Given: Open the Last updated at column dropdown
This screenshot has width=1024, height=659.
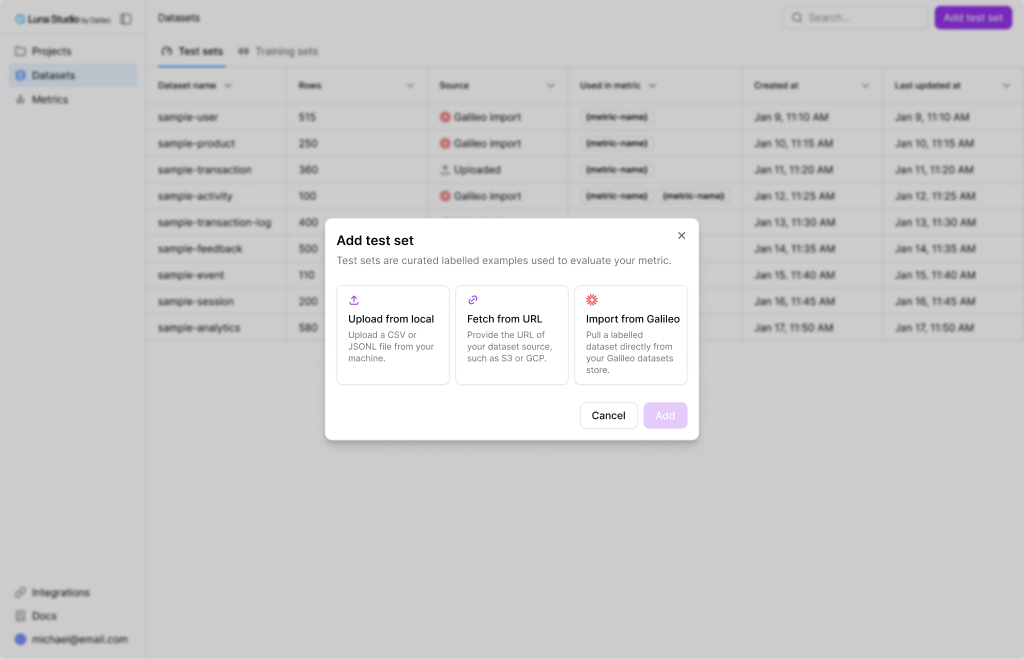Looking at the screenshot, I should click(1006, 86).
